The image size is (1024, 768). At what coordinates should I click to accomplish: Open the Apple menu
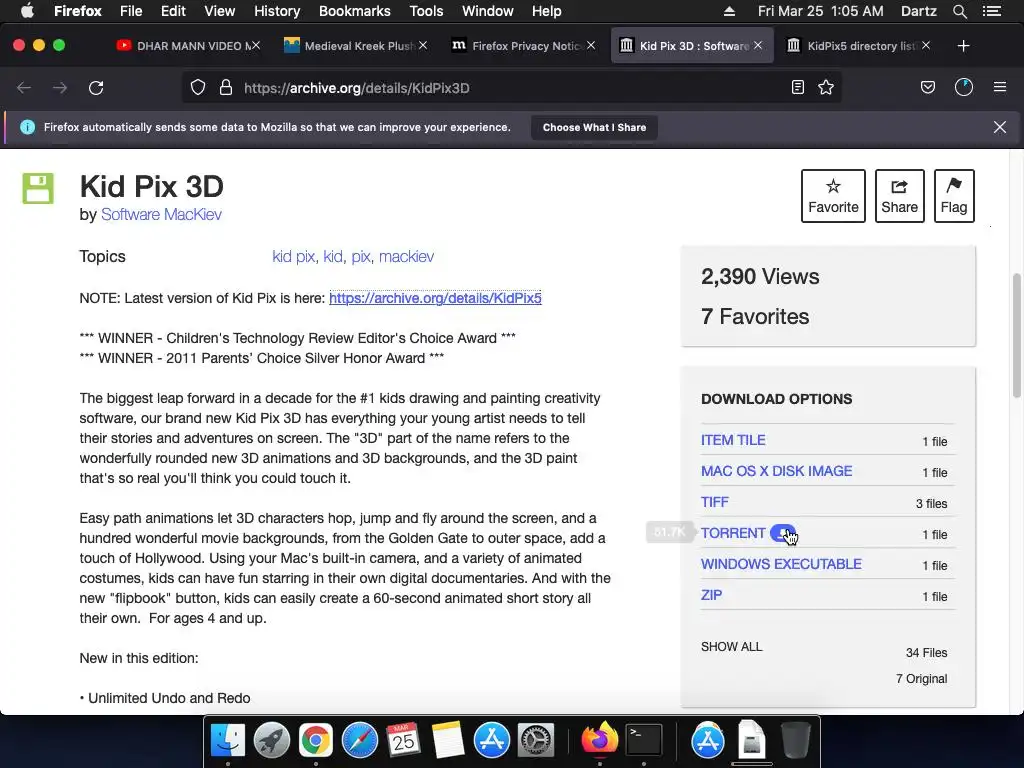coord(27,11)
